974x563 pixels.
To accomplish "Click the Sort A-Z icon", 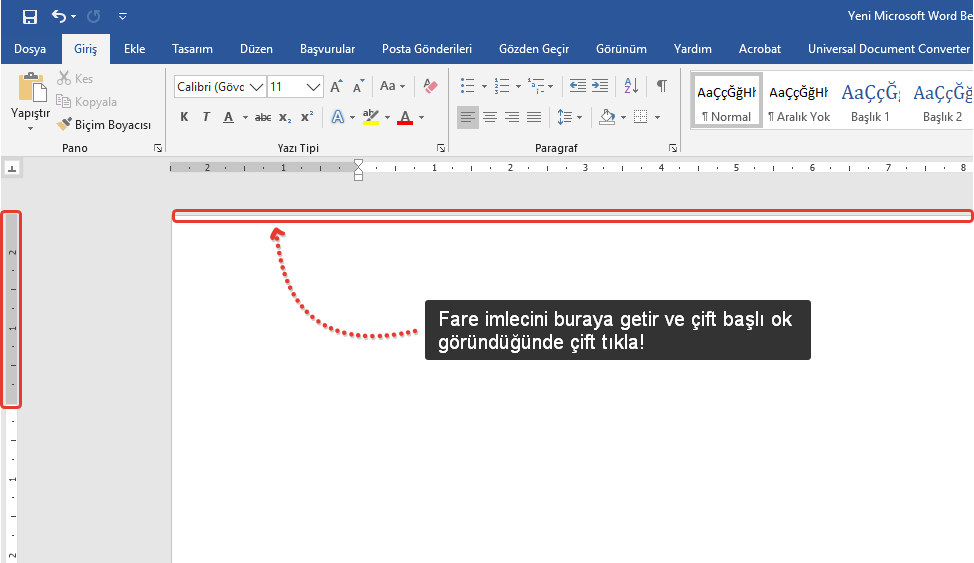I will (631, 87).
